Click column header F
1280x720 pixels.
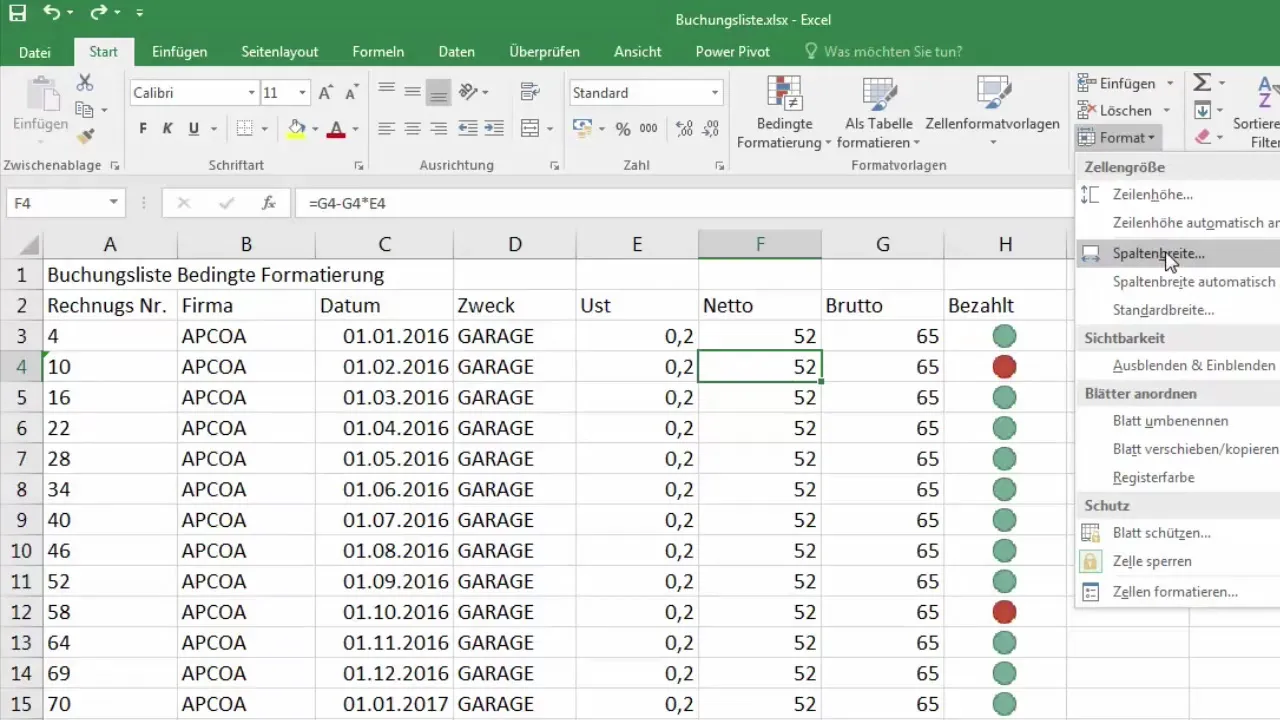click(x=760, y=245)
